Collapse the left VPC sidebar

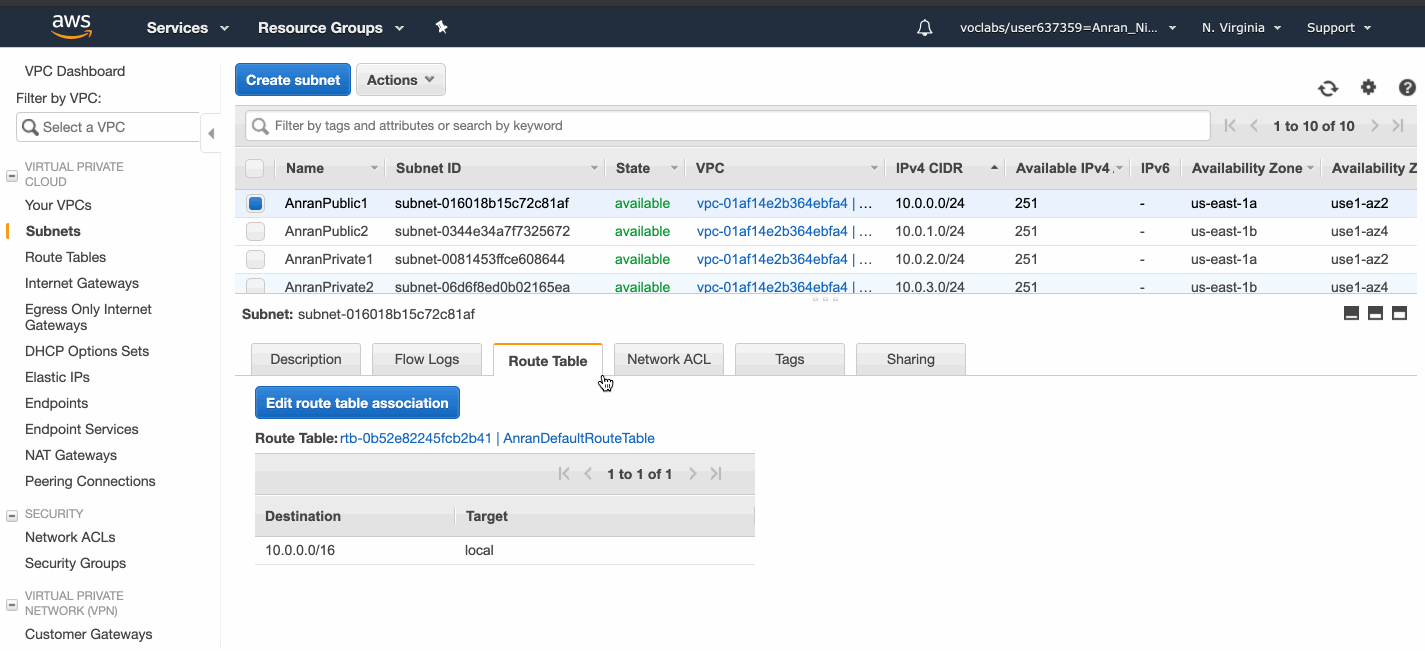point(211,132)
